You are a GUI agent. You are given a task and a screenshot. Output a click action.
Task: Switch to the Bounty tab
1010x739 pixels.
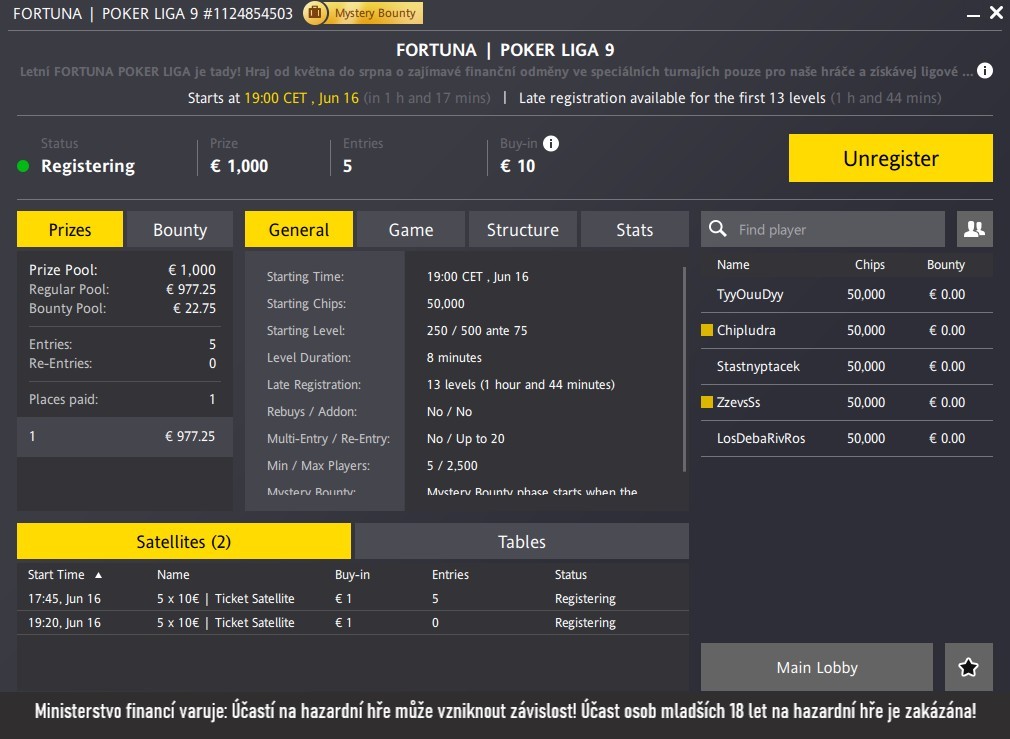[x=180, y=229]
